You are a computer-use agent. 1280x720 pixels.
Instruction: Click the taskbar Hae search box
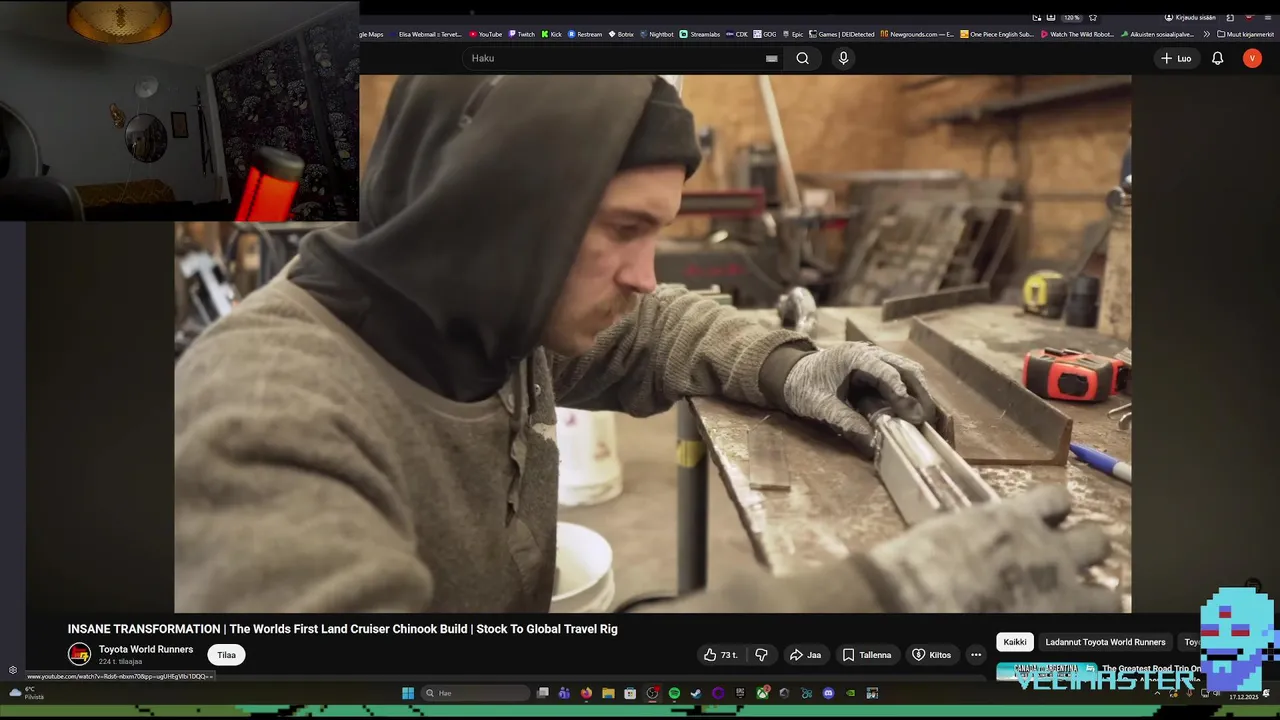click(x=475, y=693)
